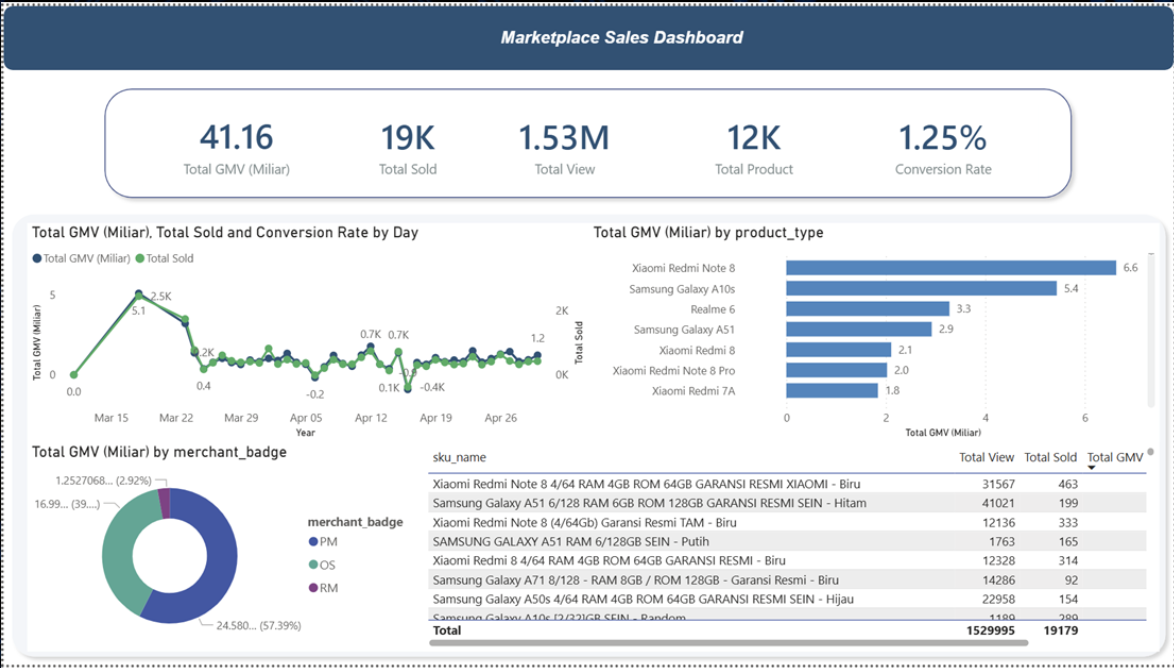Click Total View value 22958
This screenshot has height=668, width=1174.
point(999,599)
